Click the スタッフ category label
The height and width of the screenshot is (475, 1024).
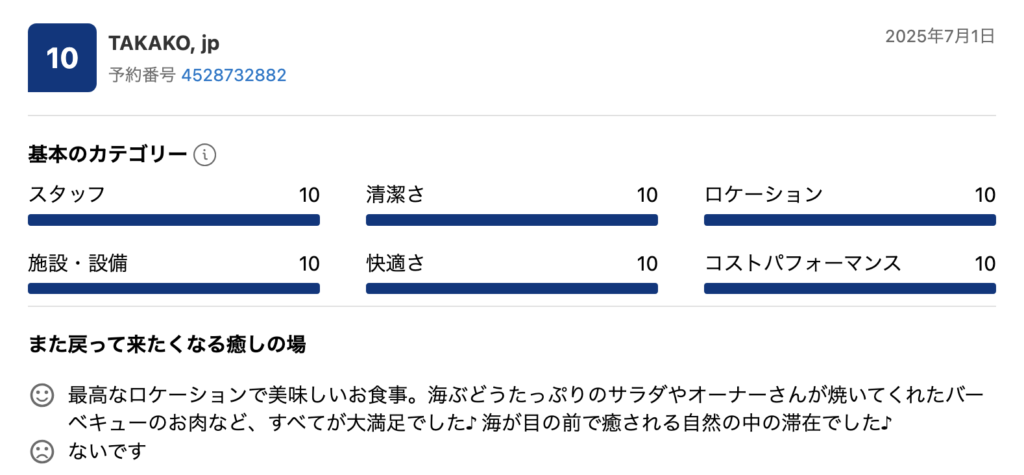(66, 194)
